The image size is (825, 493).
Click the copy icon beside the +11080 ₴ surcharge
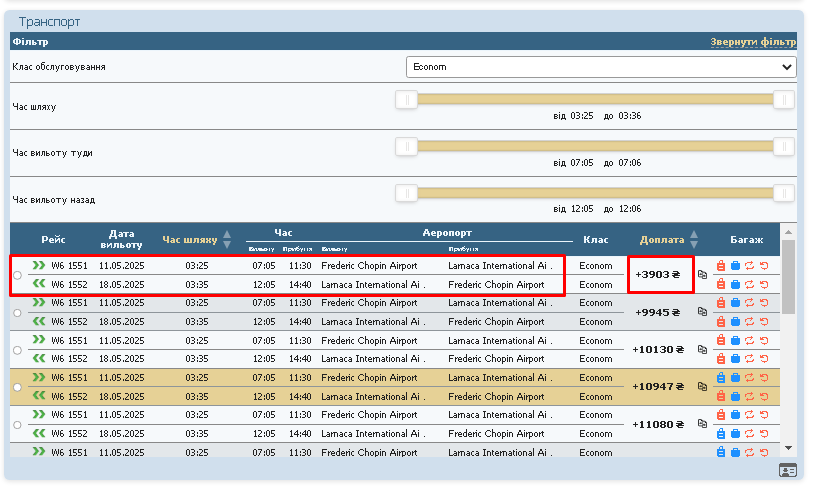(x=702, y=424)
